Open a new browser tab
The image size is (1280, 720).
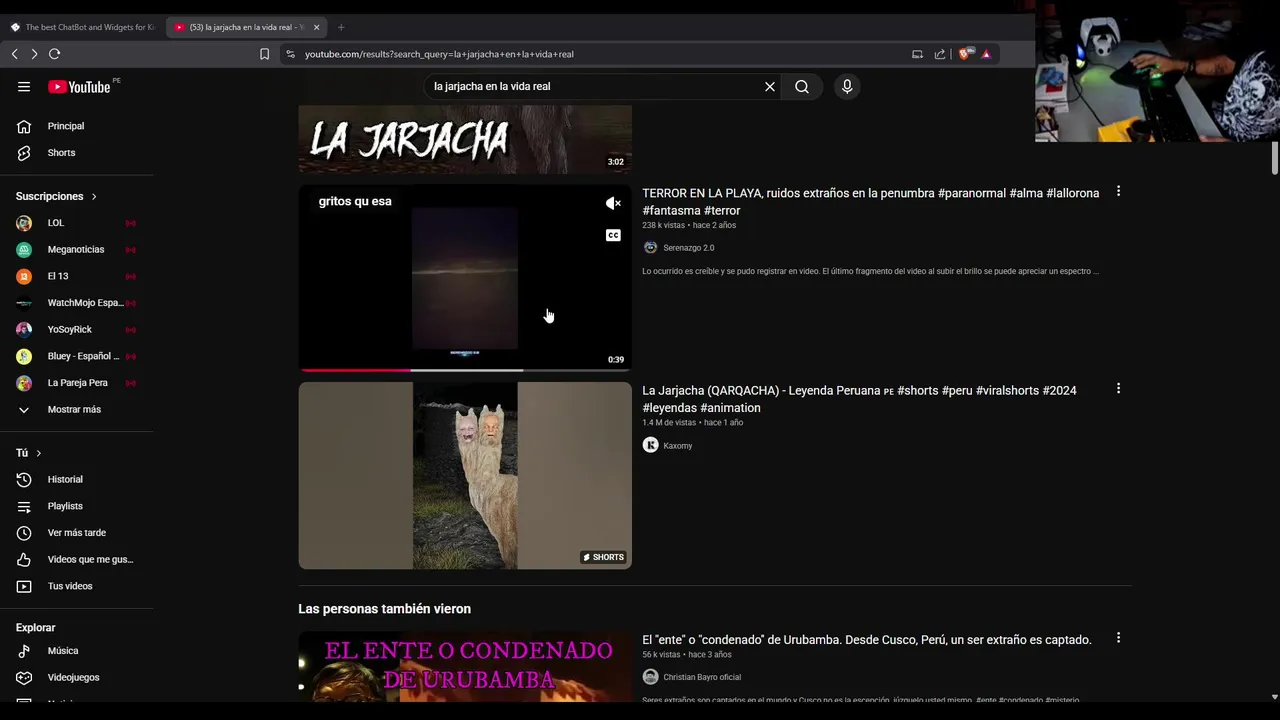pos(341,27)
